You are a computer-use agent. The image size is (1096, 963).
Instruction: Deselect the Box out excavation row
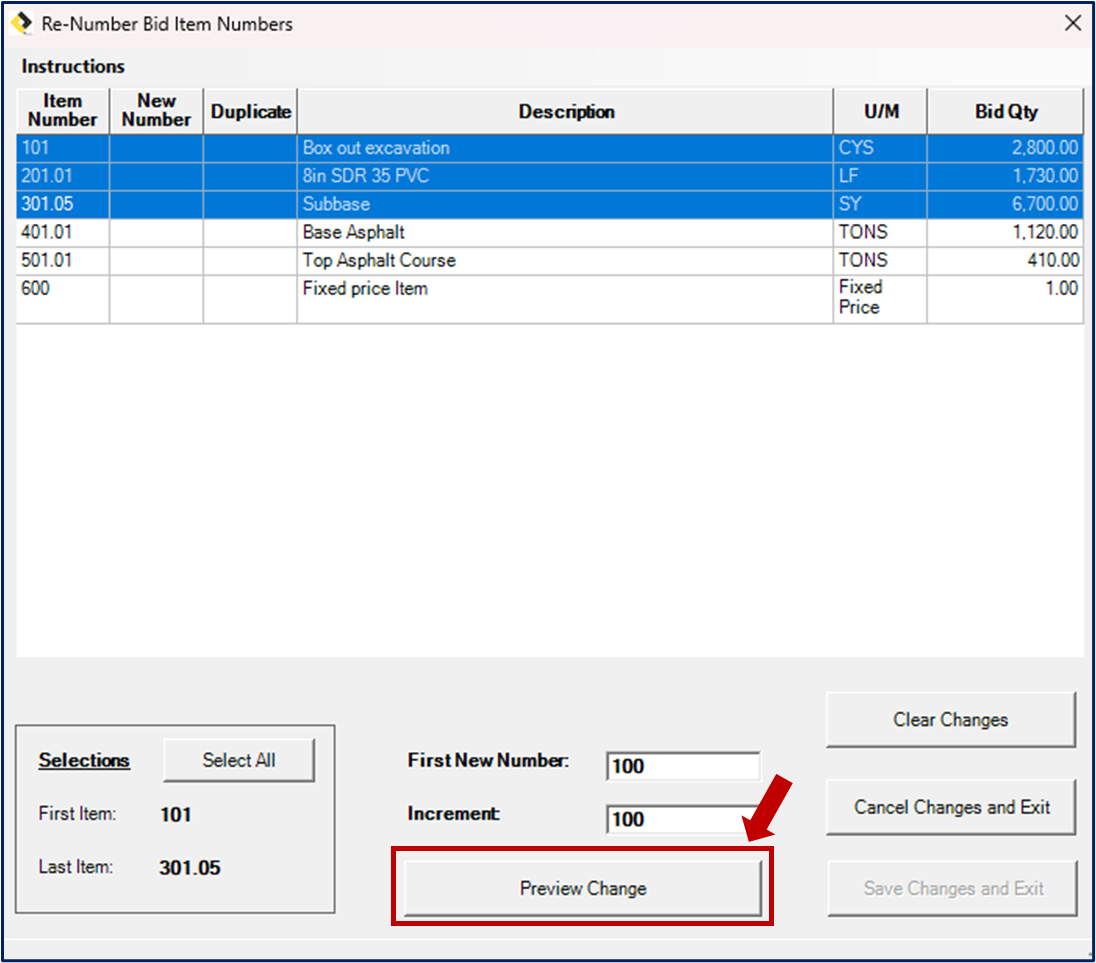click(x=450, y=147)
